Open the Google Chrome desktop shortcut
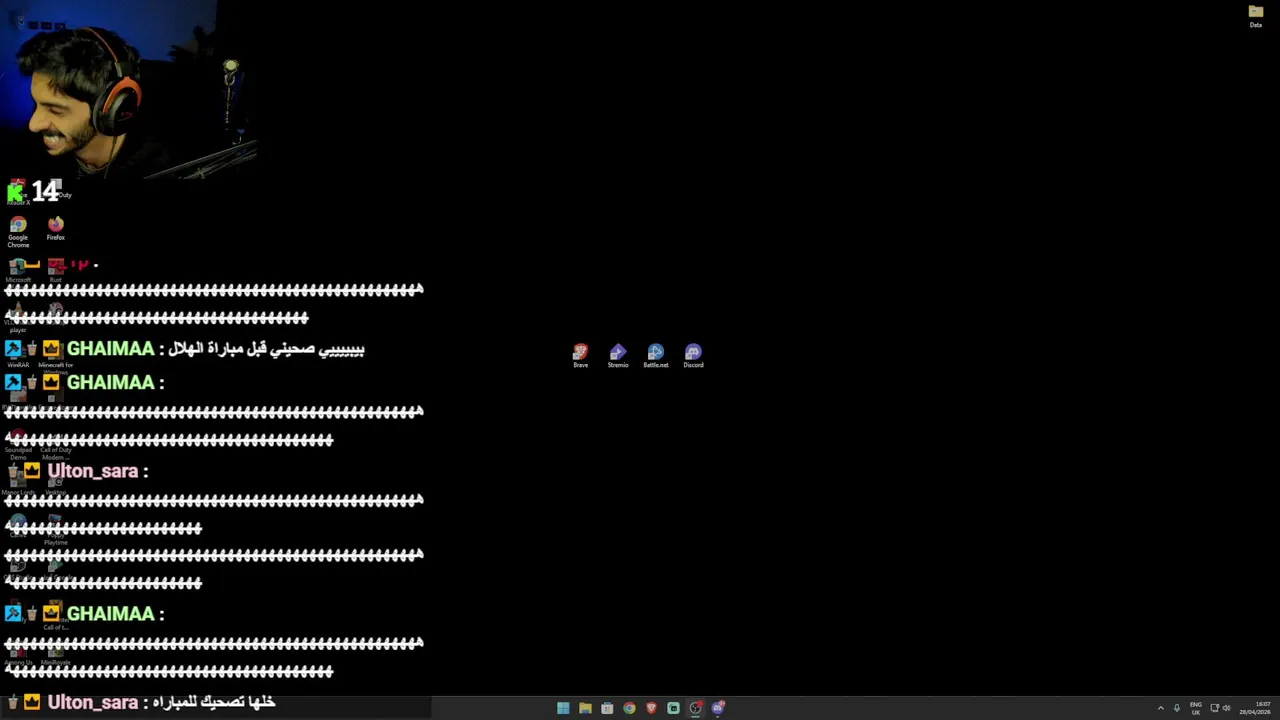This screenshot has width=1280, height=720. coord(18,233)
